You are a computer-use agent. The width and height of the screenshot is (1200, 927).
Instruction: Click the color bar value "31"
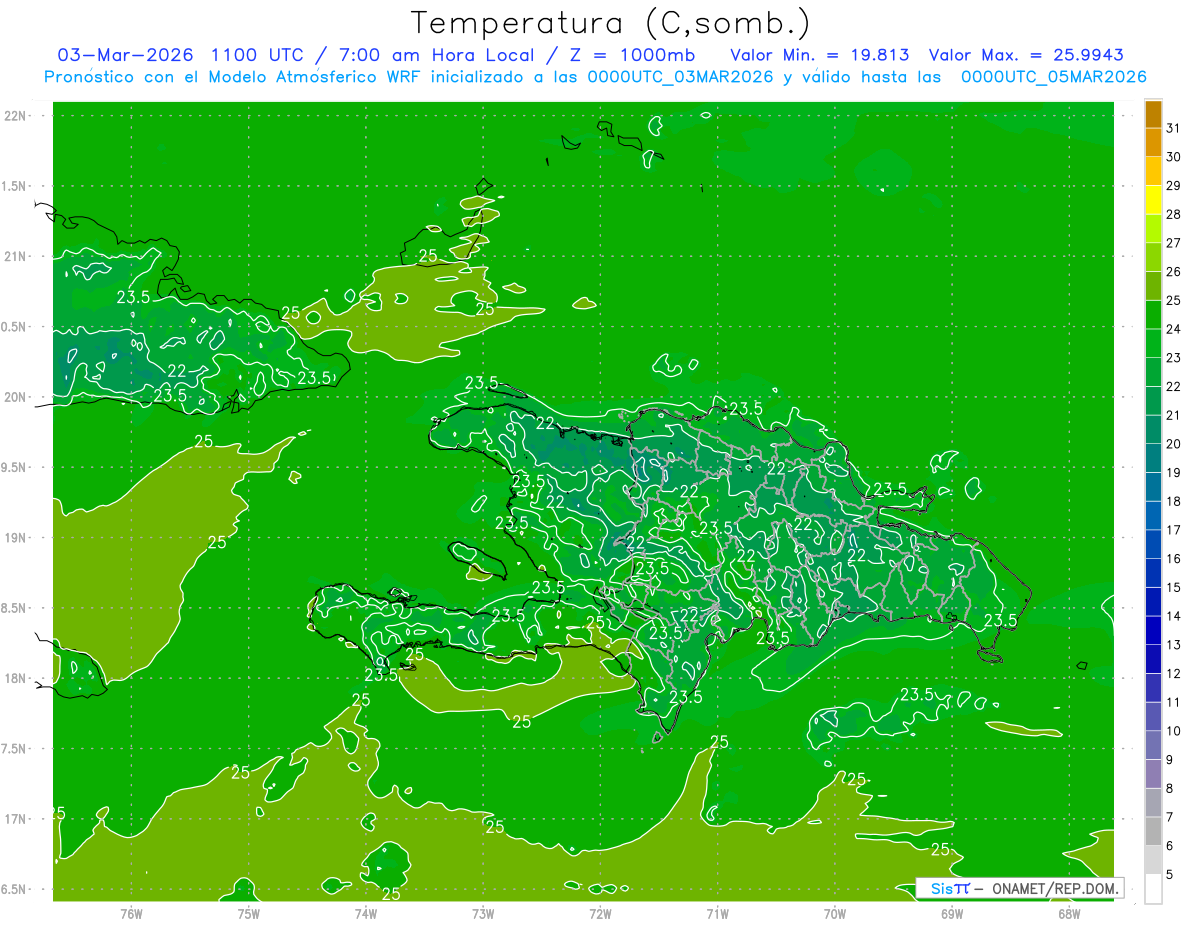pyautogui.click(x=1173, y=127)
